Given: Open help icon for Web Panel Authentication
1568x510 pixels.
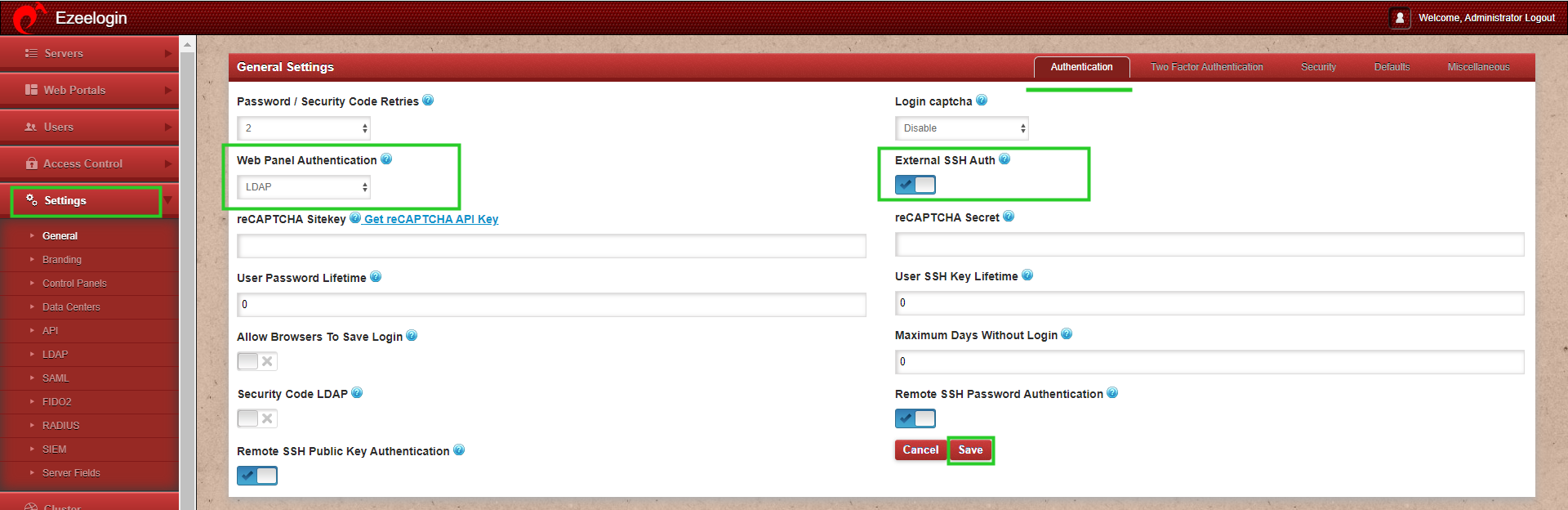Looking at the screenshot, I should [386, 159].
